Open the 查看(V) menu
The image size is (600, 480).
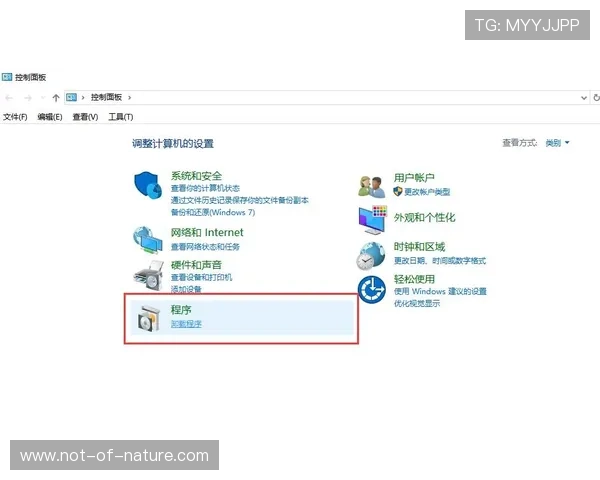click(85, 117)
